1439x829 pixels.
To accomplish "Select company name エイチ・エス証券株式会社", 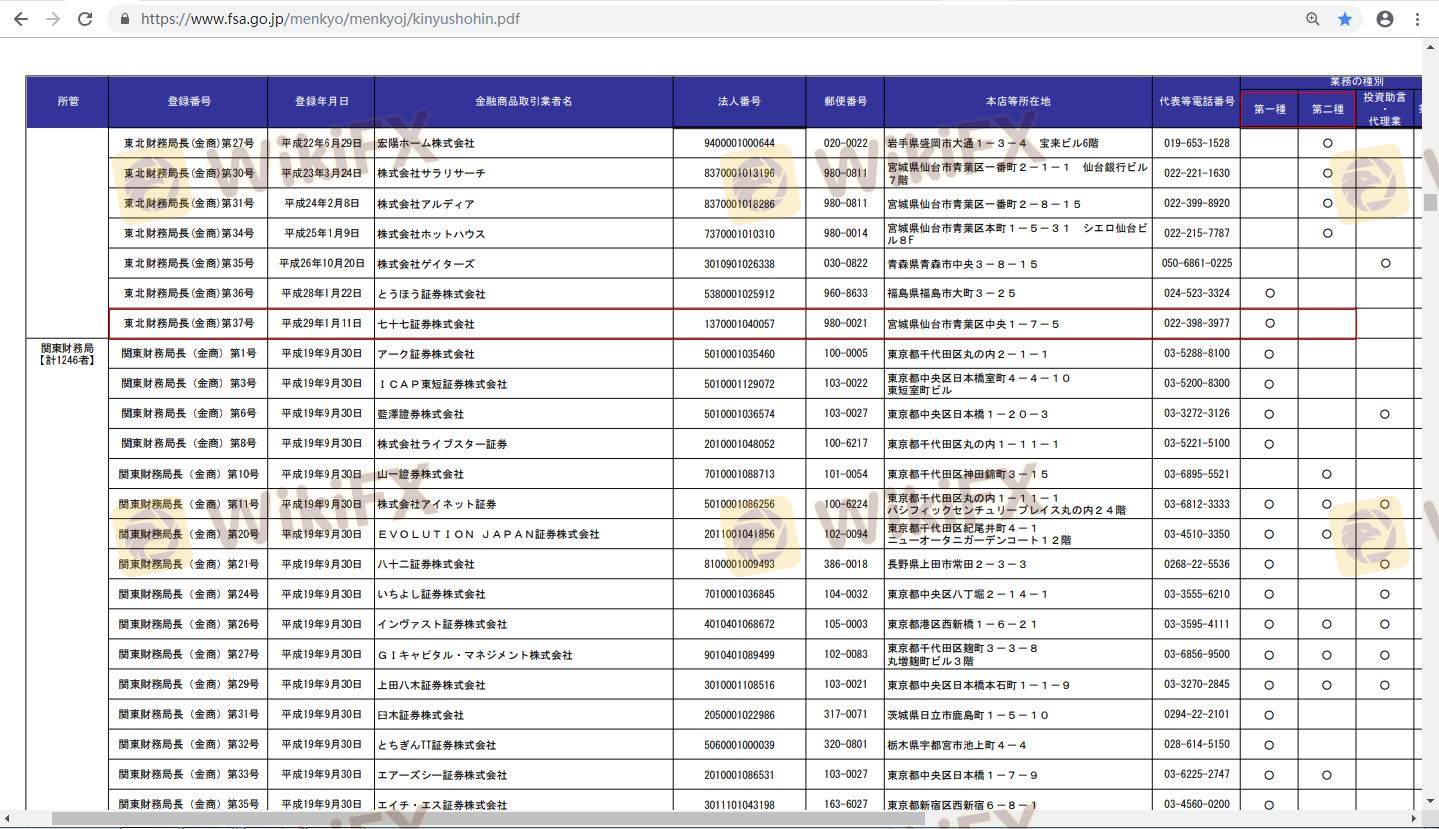I will (442, 805).
